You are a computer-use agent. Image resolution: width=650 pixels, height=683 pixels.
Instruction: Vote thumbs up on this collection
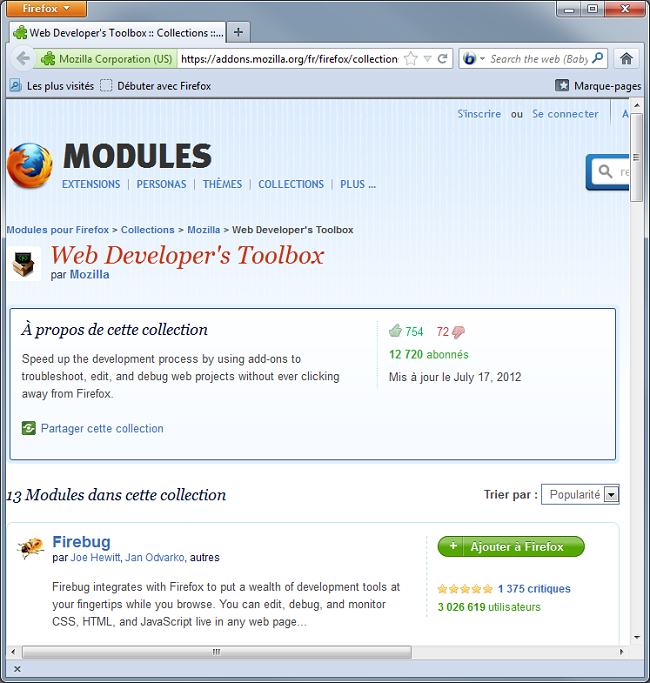[x=395, y=331]
